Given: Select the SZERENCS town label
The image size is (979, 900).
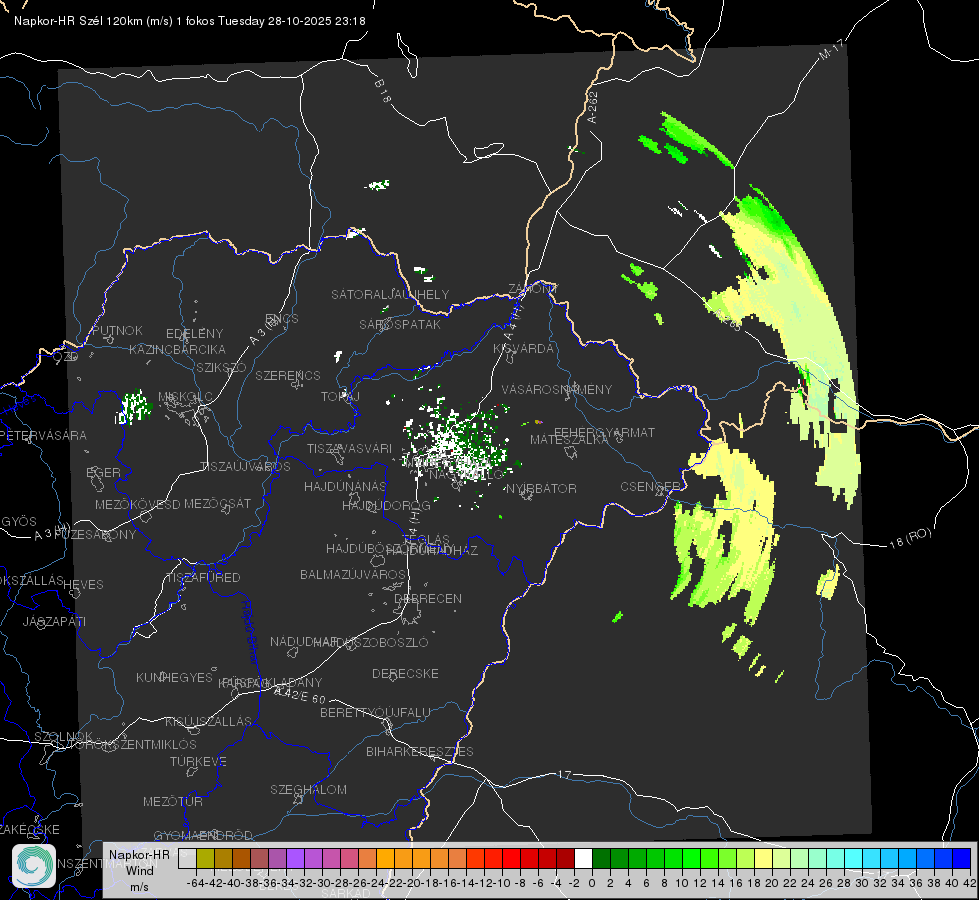Looking at the screenshot, I should click(288, 375).
